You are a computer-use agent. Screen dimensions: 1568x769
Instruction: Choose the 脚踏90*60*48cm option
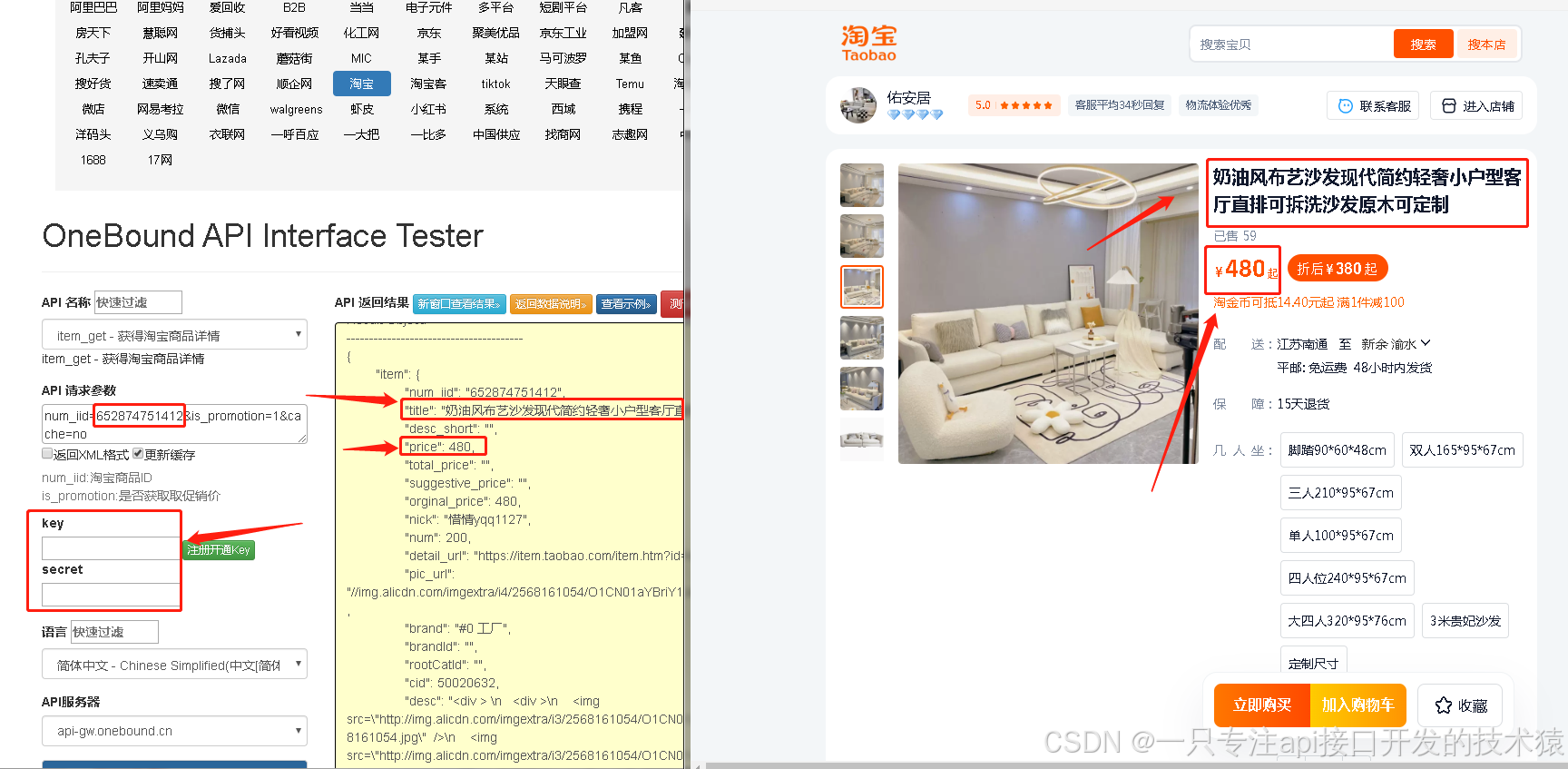pyautogui.click(x=1337, y=449)
